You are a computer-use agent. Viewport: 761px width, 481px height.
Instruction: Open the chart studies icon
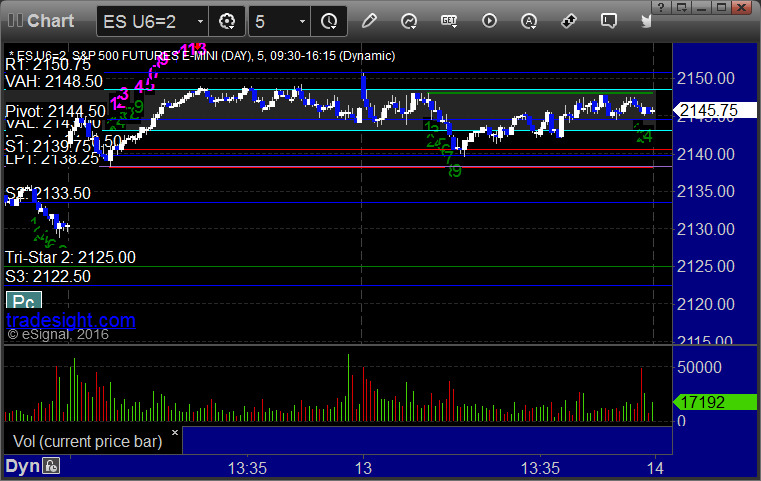(x=409, y=21)
